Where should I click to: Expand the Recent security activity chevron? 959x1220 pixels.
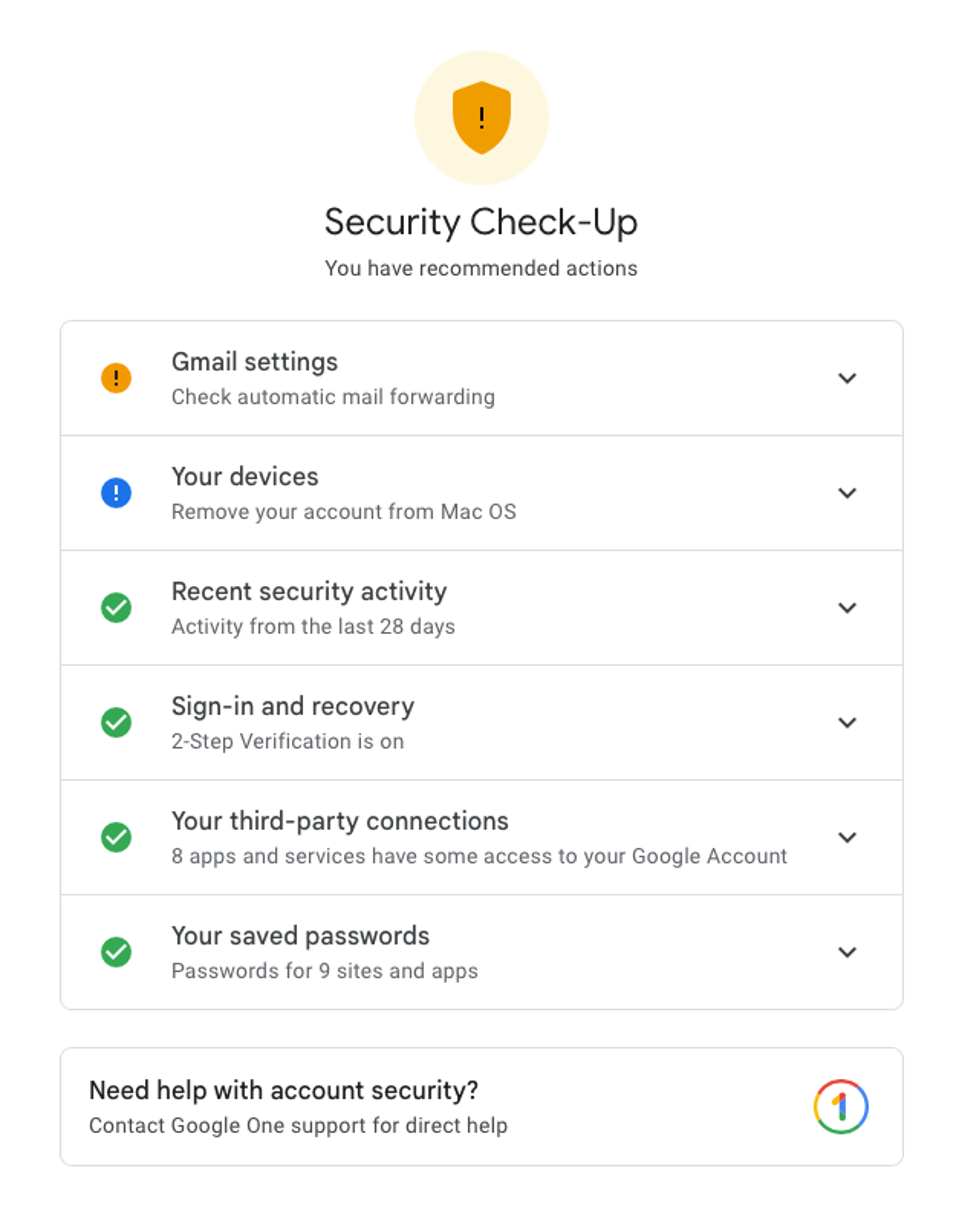(x=847, y=608)
